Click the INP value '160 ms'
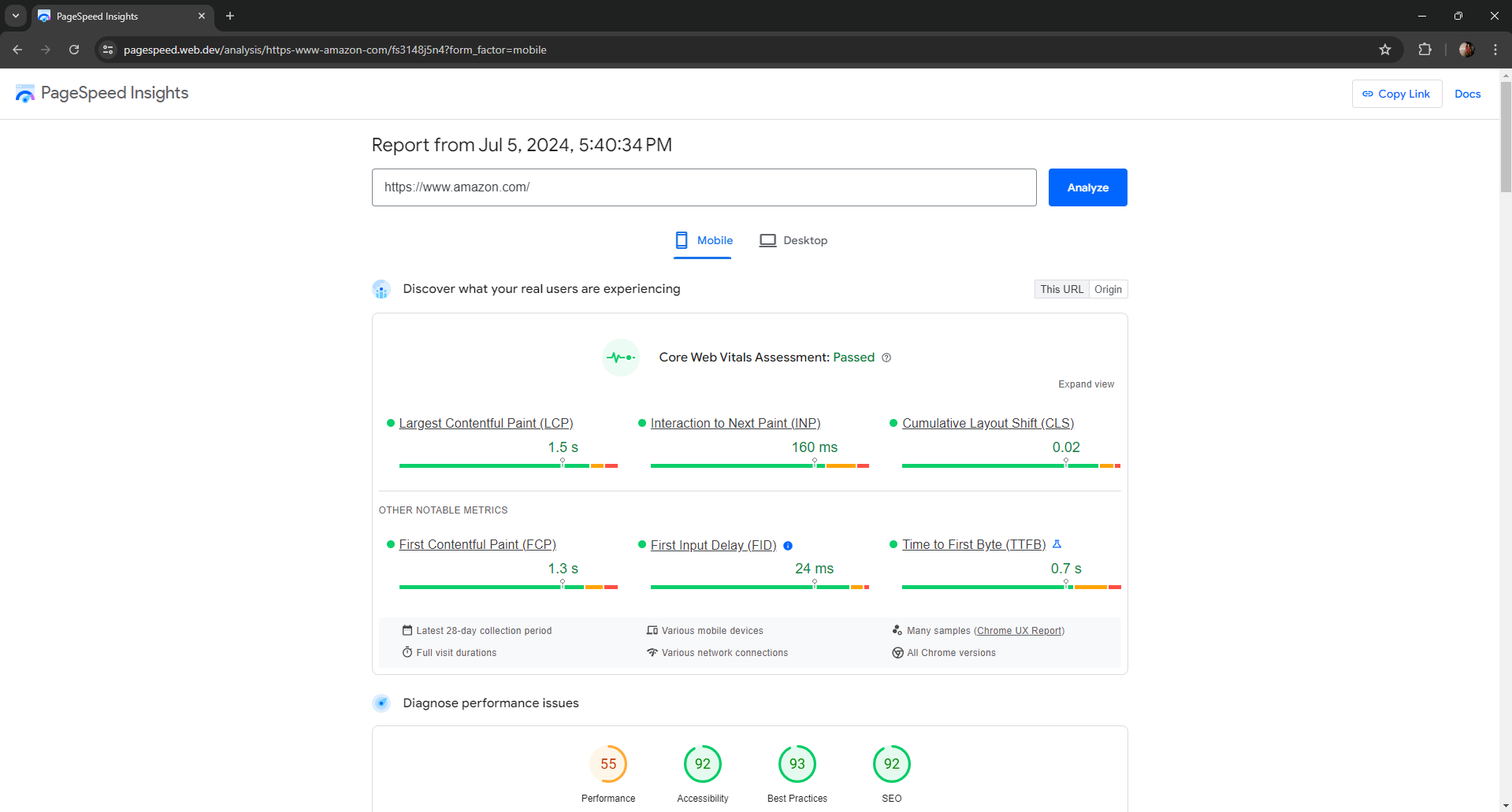 tap(815, 447)
